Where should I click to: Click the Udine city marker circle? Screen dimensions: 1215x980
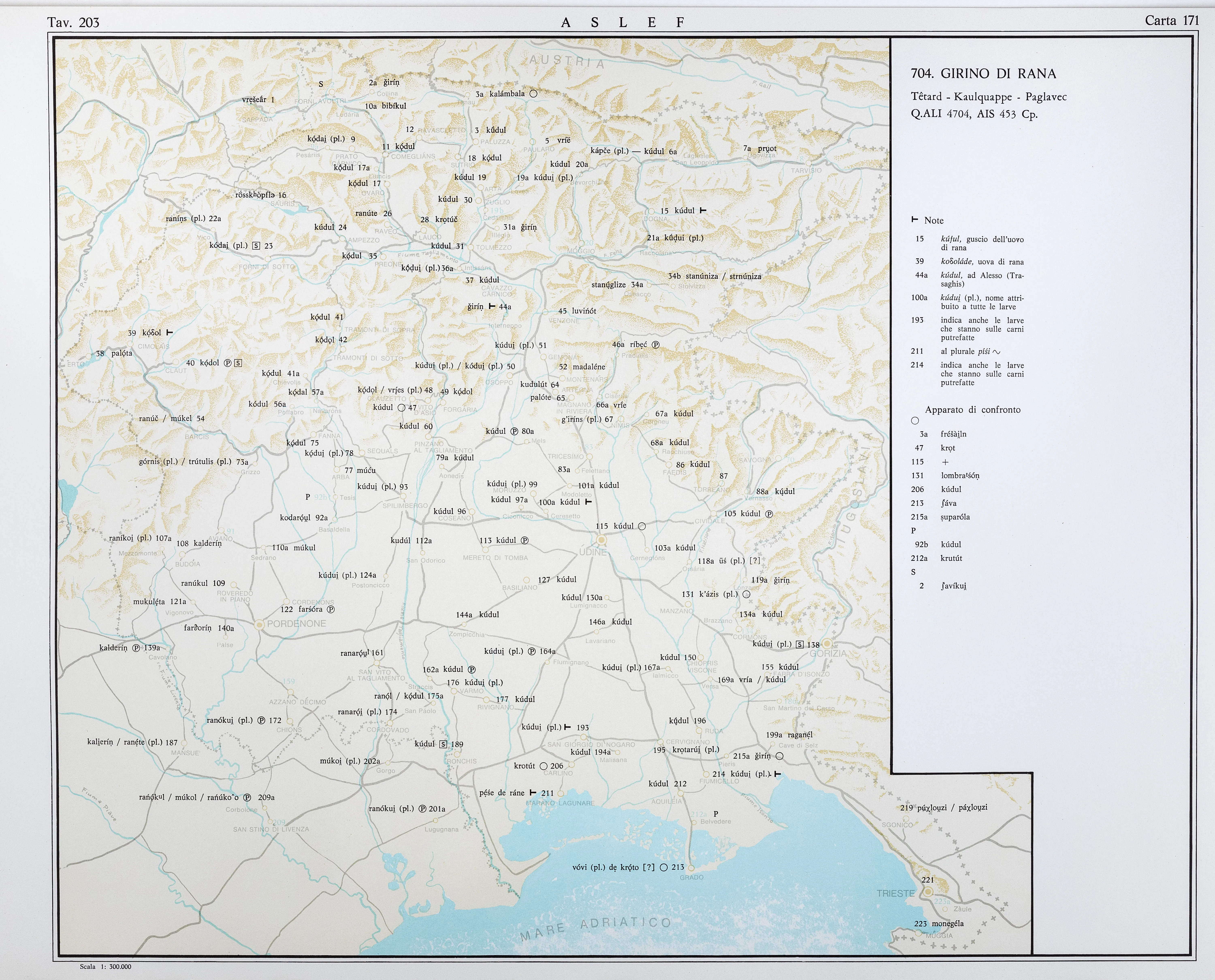tap(602, 540)
